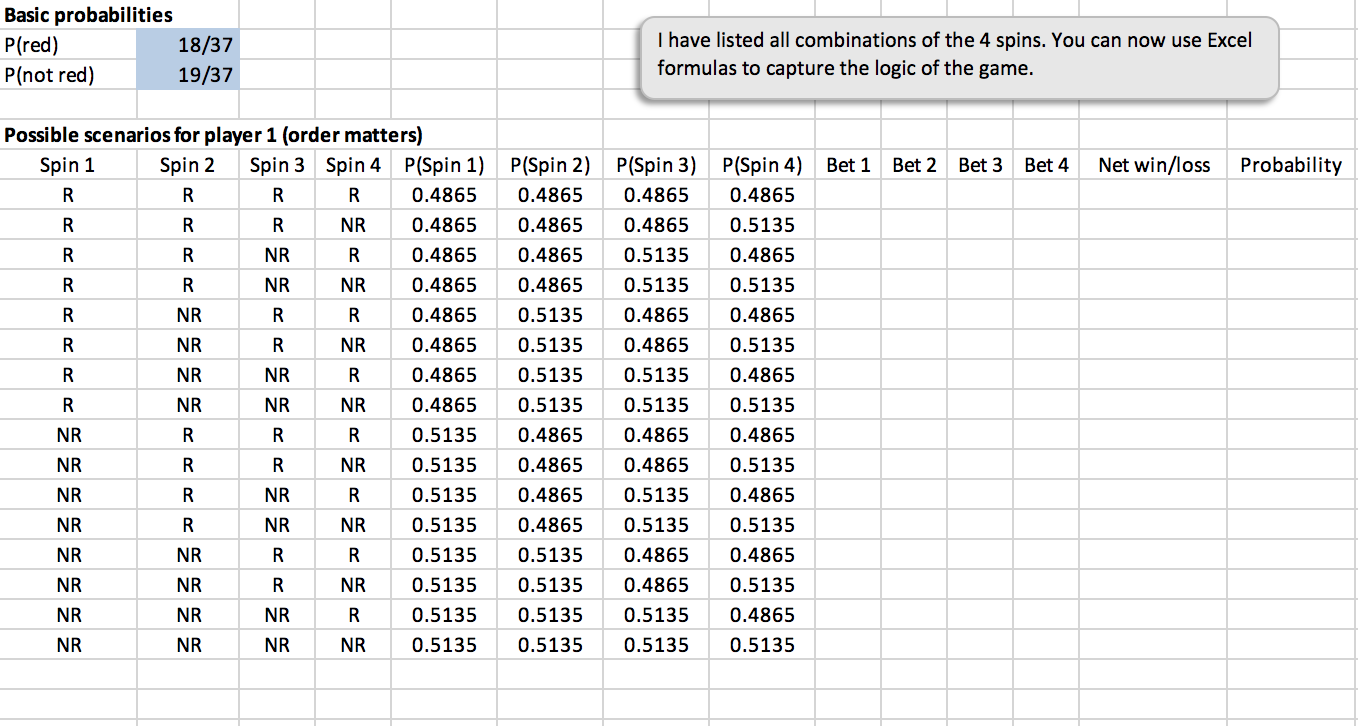Select the first R cell under Spin 1

coord(67,194)
